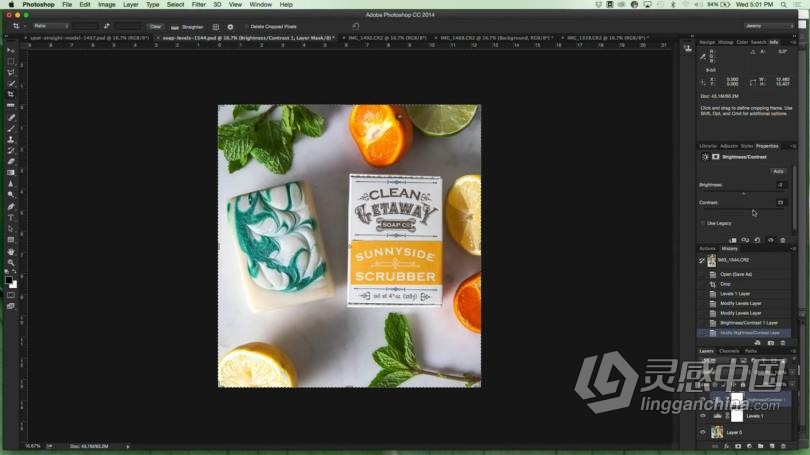The width and height of the screenshot is (810, 455).
Task: Open the crop tool preset picker arrow
Action: (x=24, y=26)
